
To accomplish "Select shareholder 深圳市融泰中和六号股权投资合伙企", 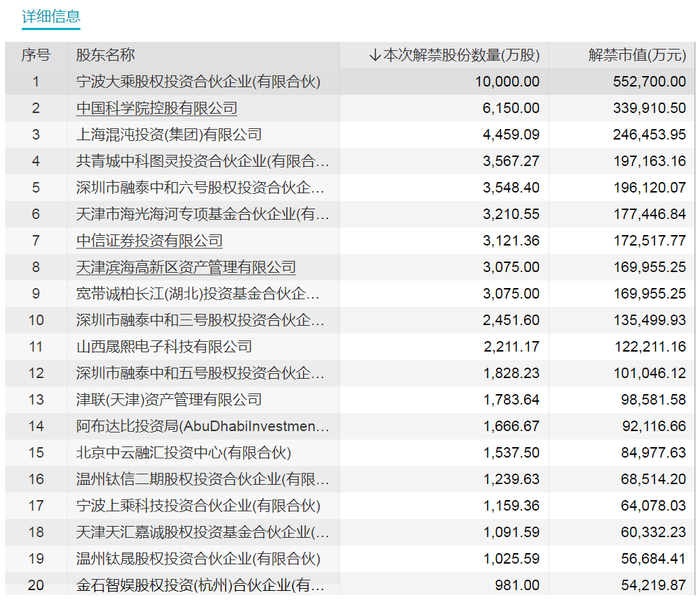I will 200,188.
